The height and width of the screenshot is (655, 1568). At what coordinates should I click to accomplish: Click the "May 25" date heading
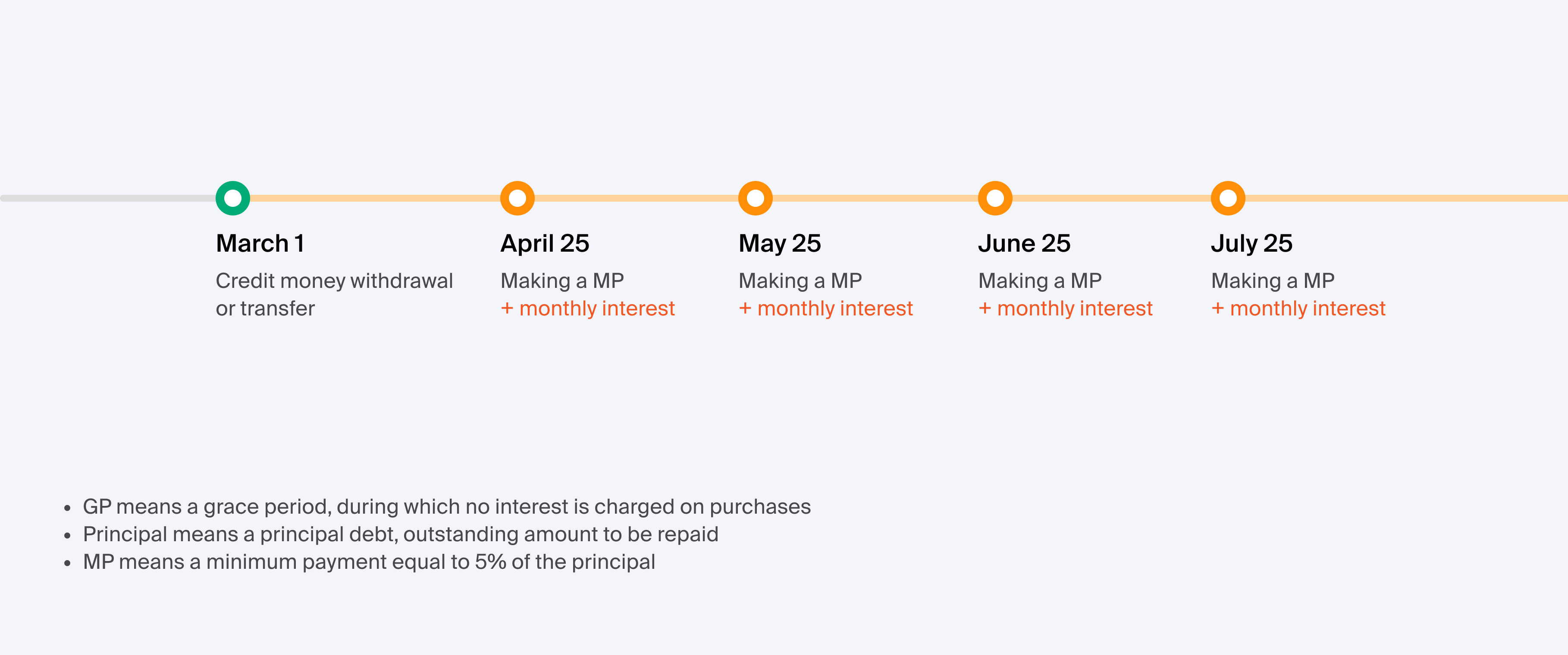(780, 243)
